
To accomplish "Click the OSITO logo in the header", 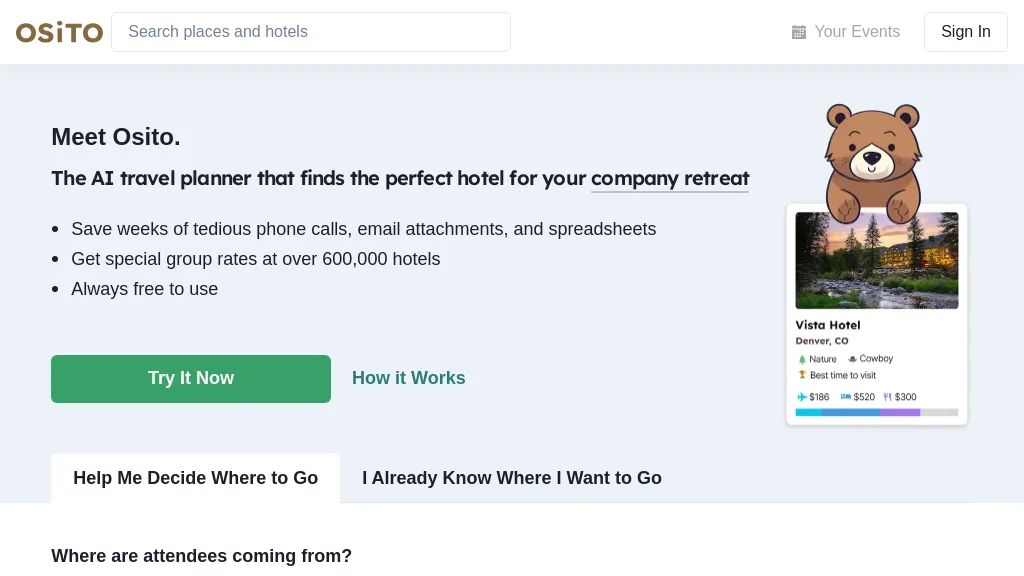I will (59, 31).
